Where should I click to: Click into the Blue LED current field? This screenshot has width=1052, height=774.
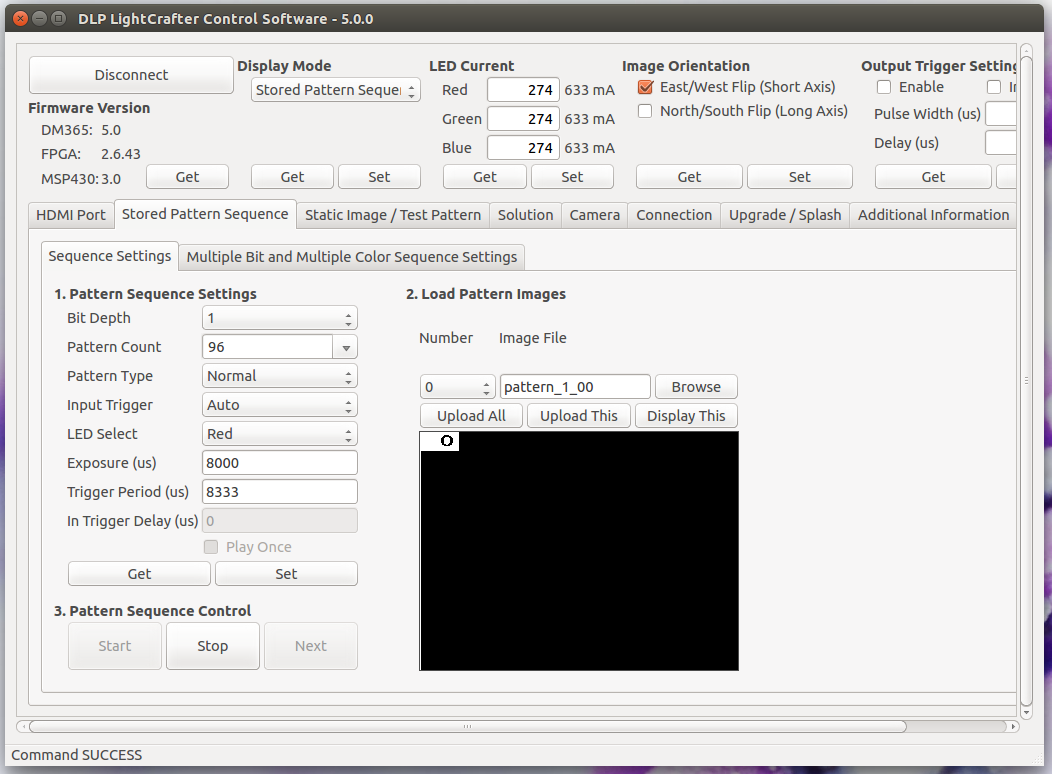[x=523, y=148]
